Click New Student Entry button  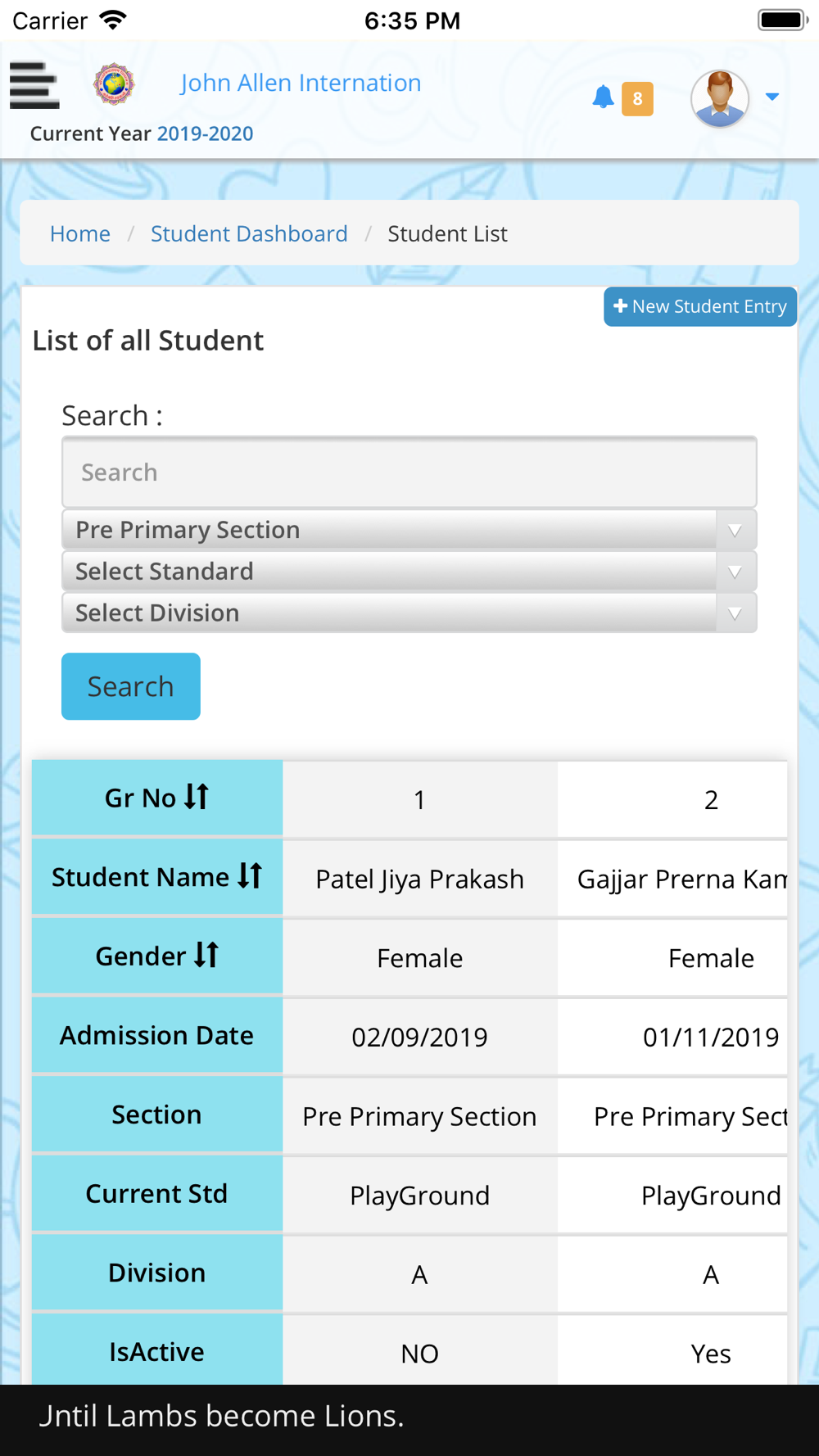700,306
